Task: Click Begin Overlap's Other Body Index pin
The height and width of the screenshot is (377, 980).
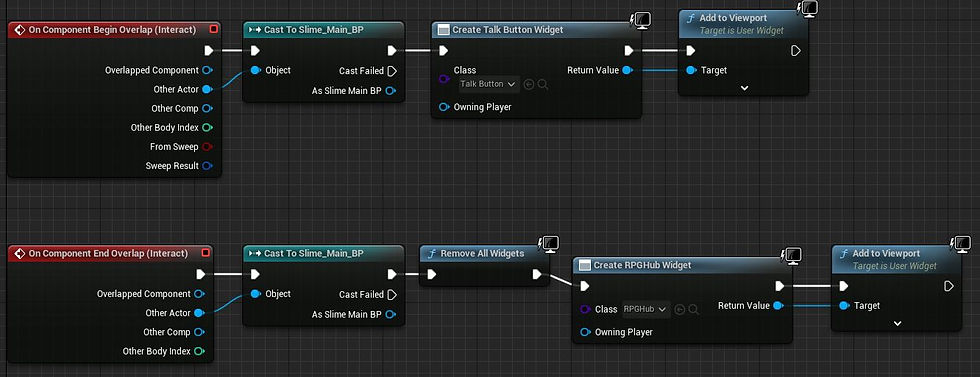Action: tap(208, 128)
